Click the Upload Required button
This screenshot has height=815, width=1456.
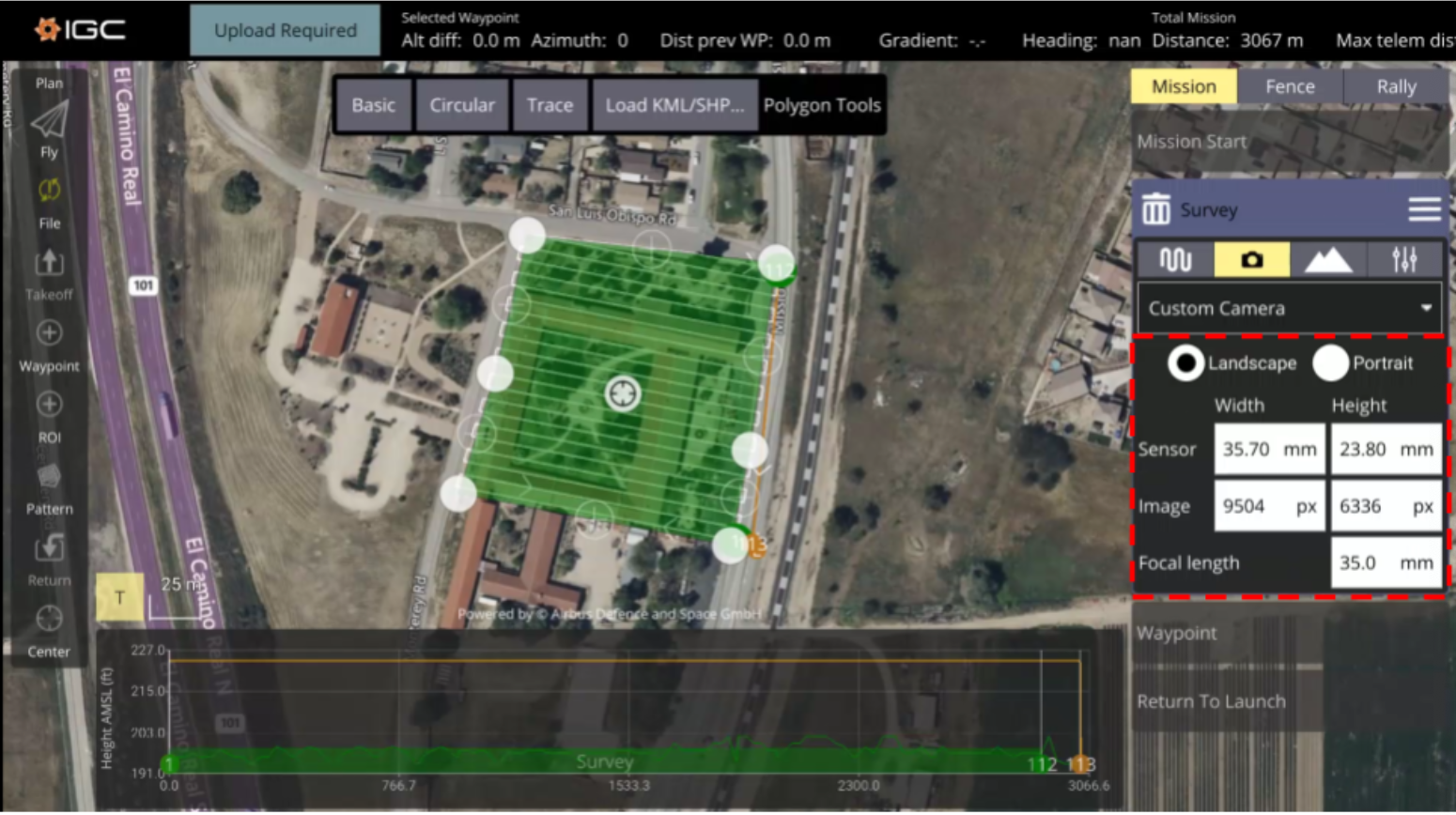(285, 30)
